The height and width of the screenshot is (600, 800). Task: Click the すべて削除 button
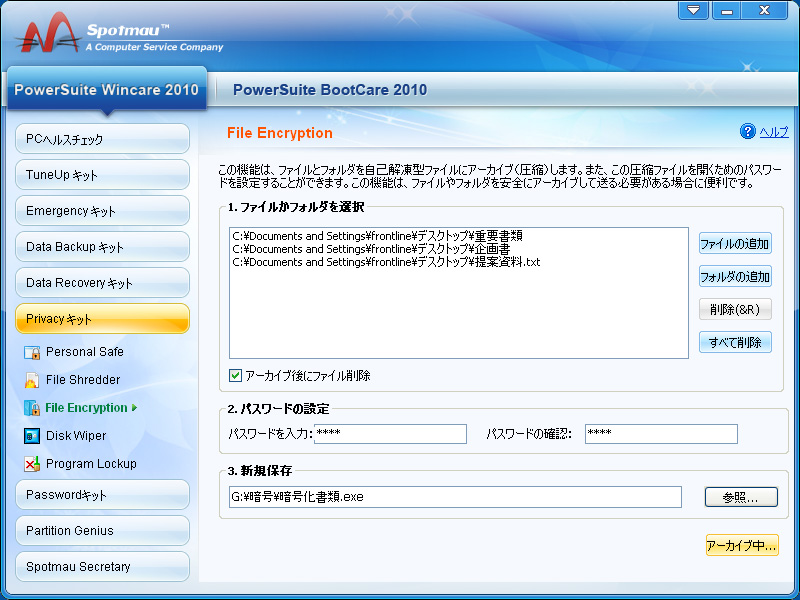pos(735,342)
